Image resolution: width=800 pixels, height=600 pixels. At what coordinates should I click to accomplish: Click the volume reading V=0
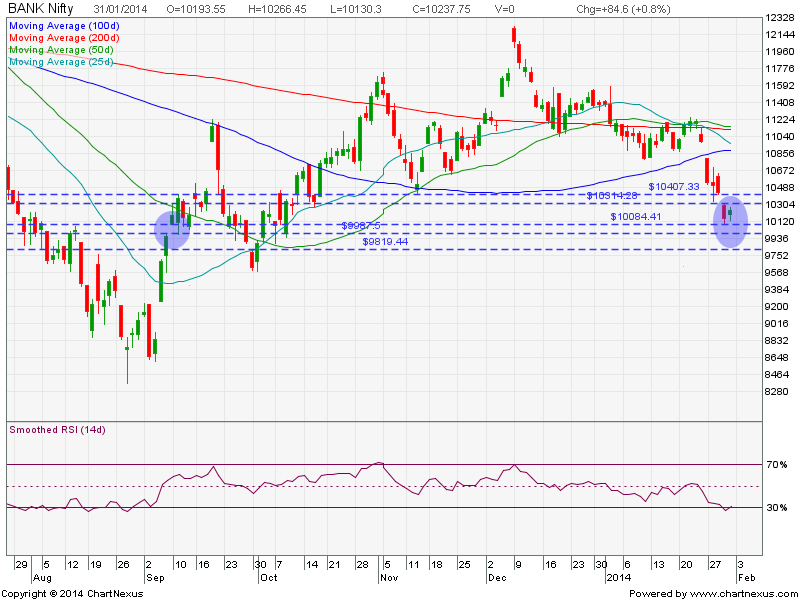pyautogui.click(x=505, y=9)
